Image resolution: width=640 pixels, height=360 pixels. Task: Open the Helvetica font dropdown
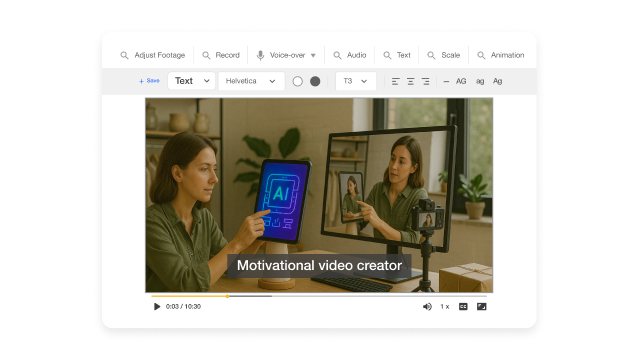point(251,81)
